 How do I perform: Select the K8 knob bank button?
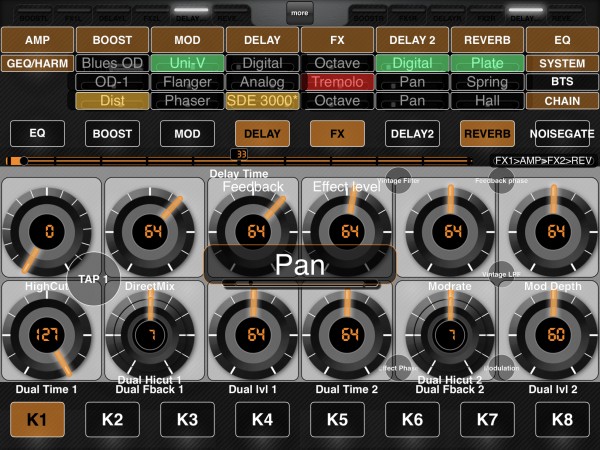pyautogui.click(x=562, y=419)
